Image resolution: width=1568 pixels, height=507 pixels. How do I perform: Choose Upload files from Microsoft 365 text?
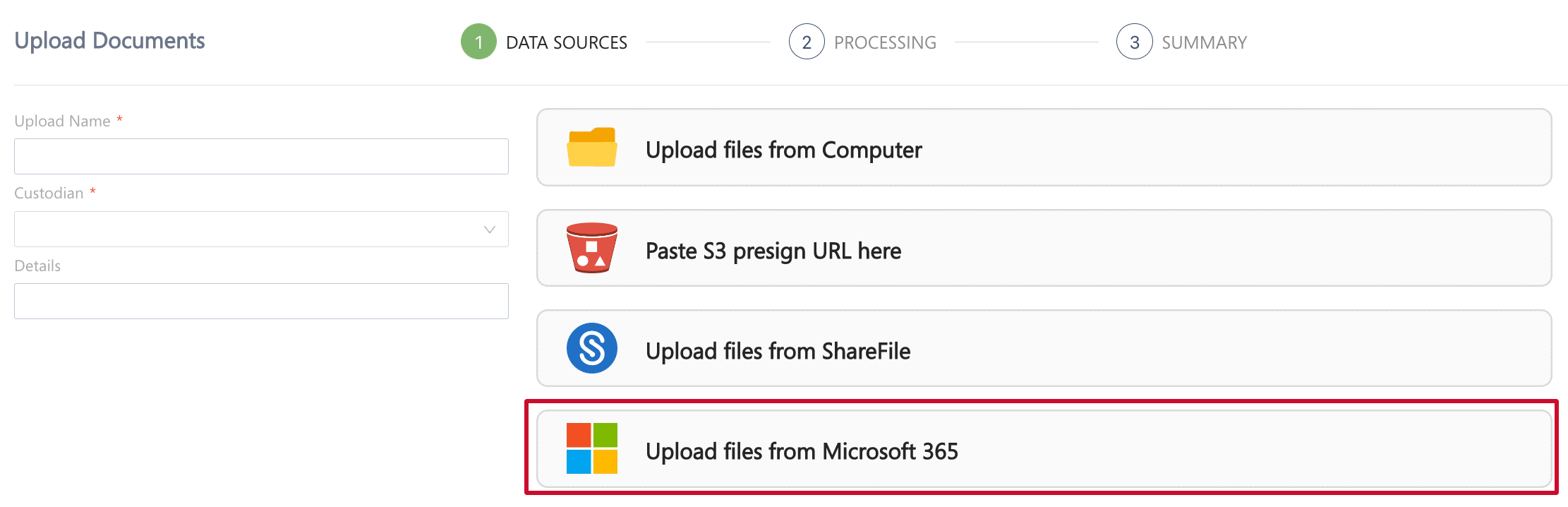pyautogui.click(x=802, y=451)
